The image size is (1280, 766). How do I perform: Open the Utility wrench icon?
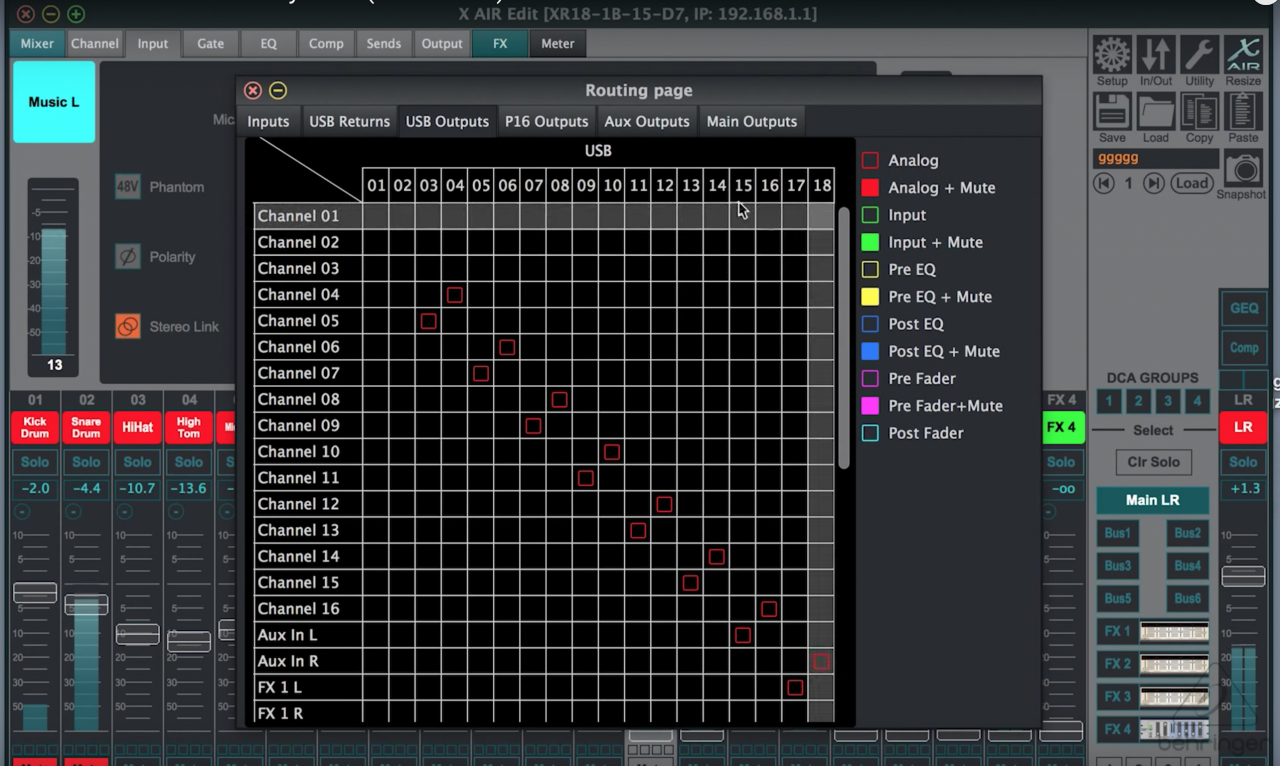[1199, 55]
